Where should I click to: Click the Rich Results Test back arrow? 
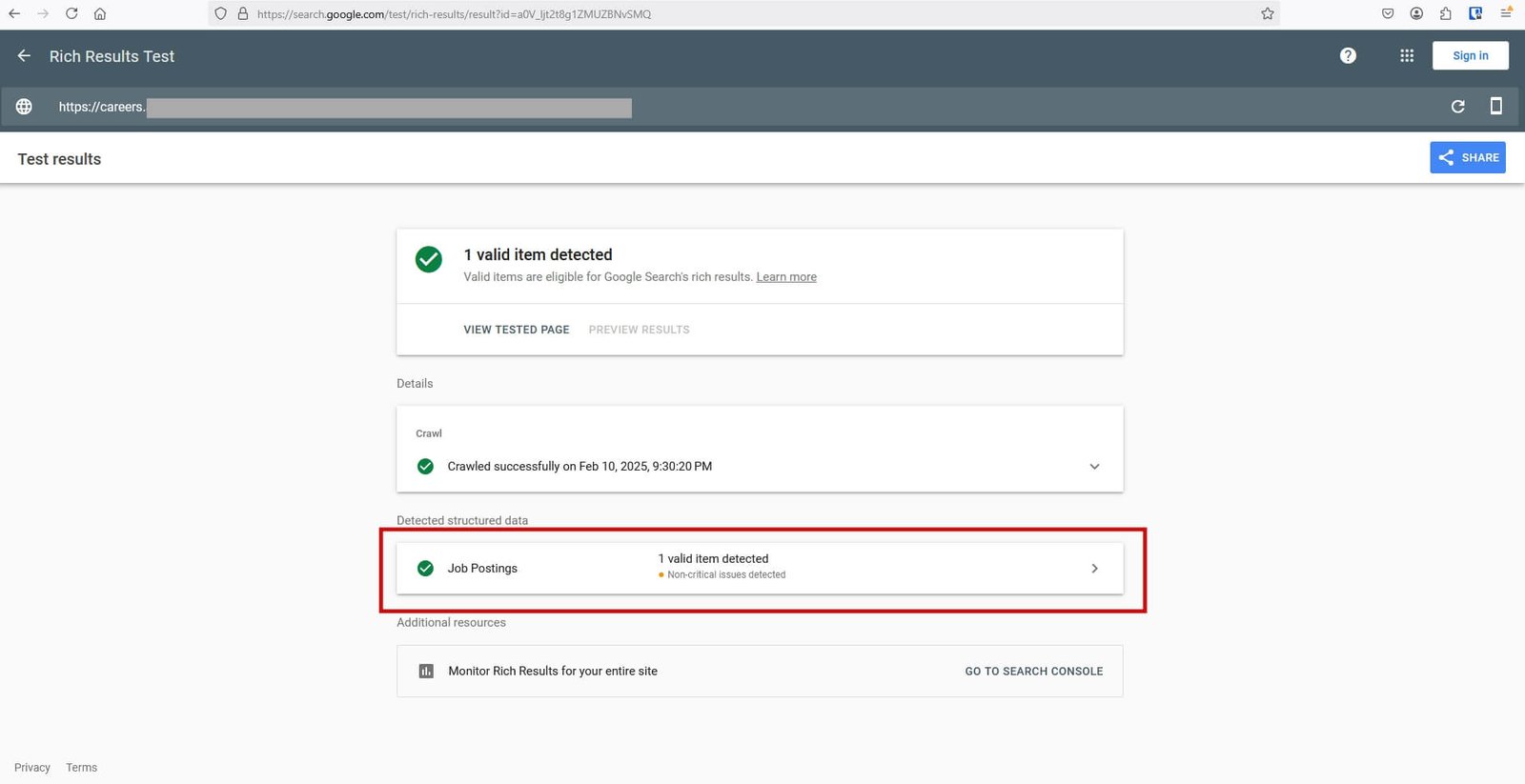(x=24, y=56)
